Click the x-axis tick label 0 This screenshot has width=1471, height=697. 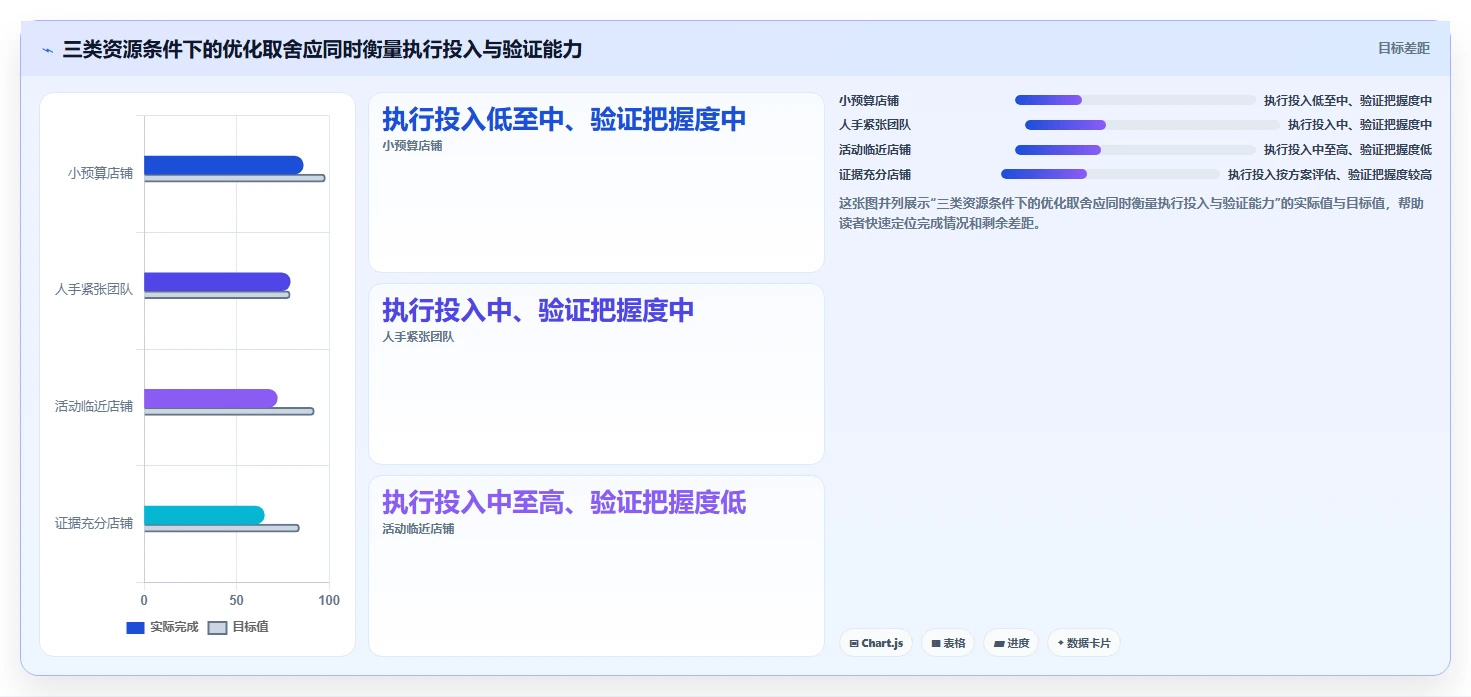pos(144,601)
